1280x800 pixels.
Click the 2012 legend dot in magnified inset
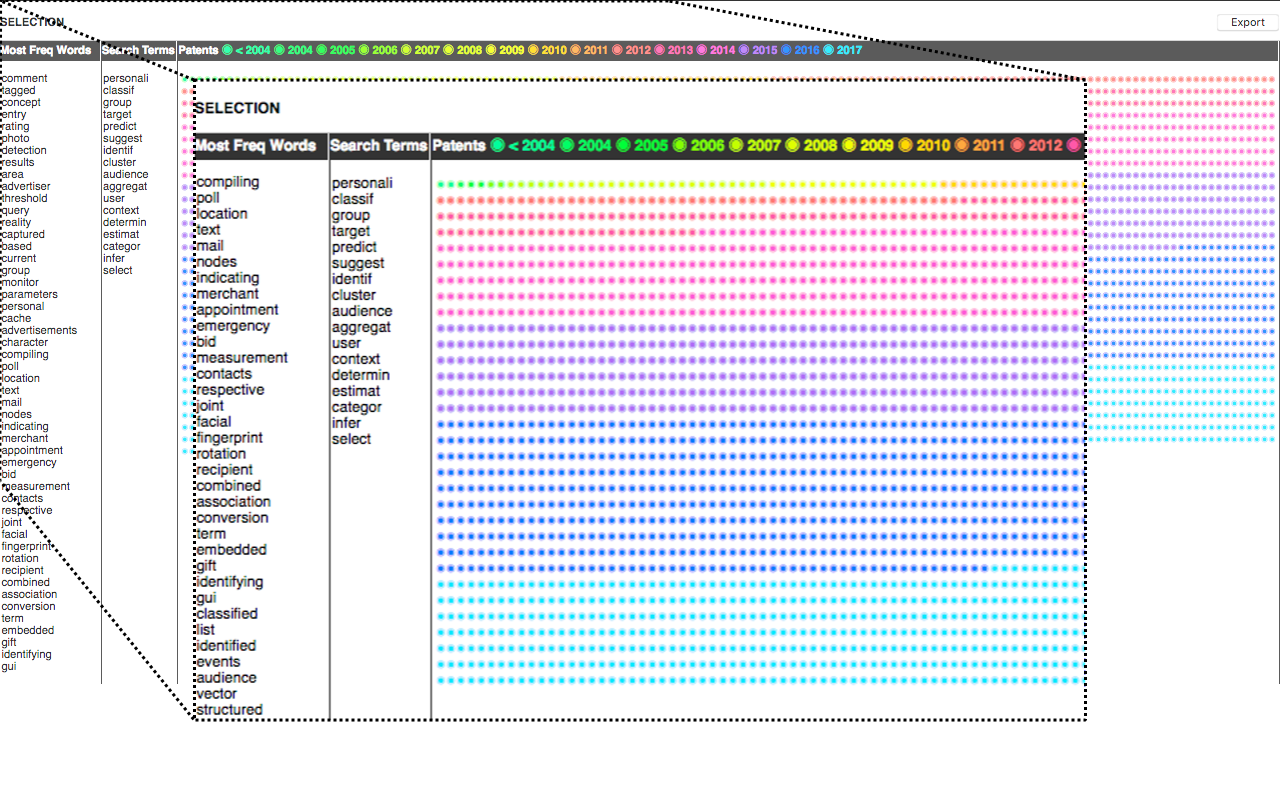(x=1017, y=145)
